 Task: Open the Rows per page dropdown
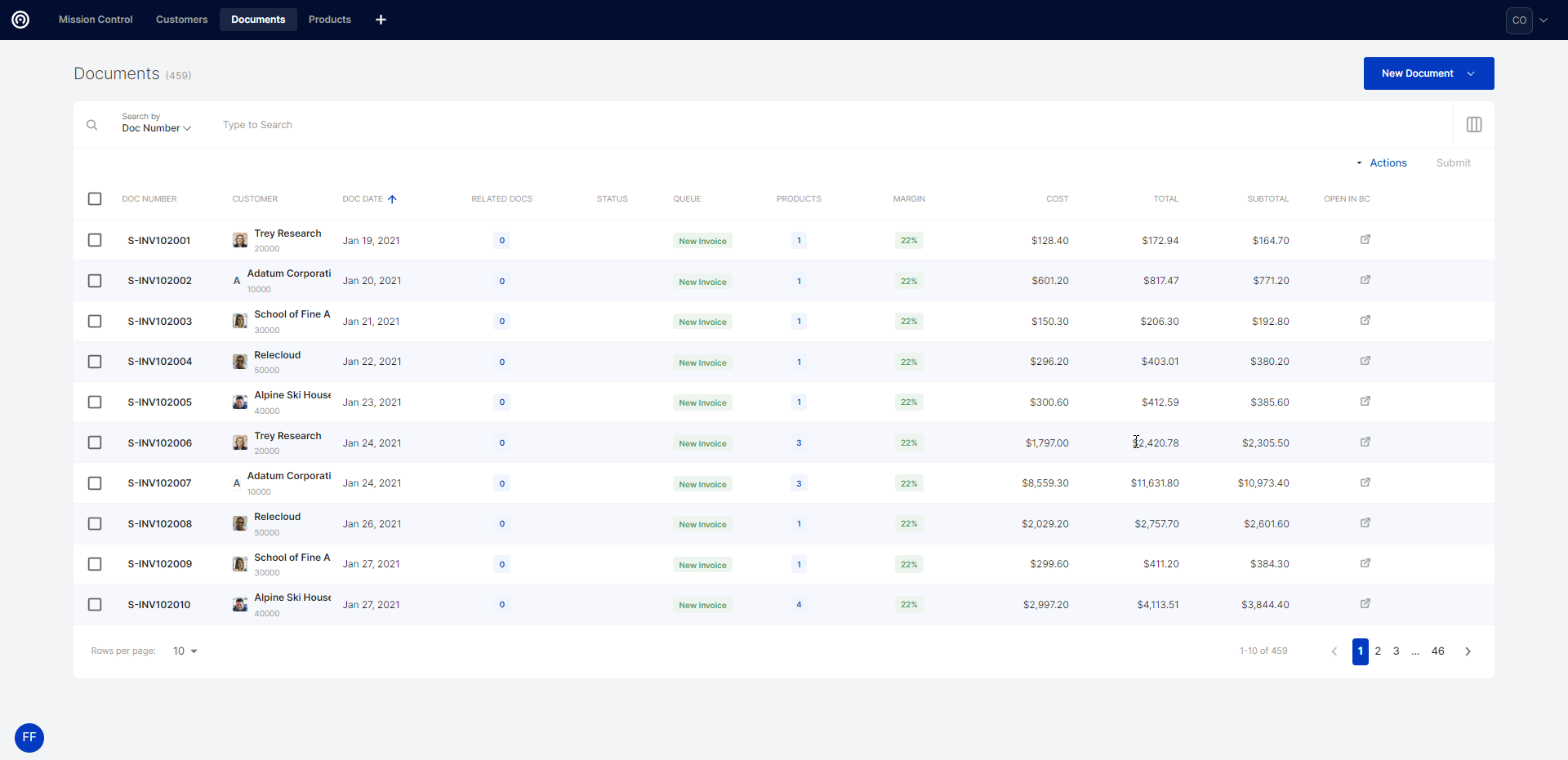click(x=185, y=651)
